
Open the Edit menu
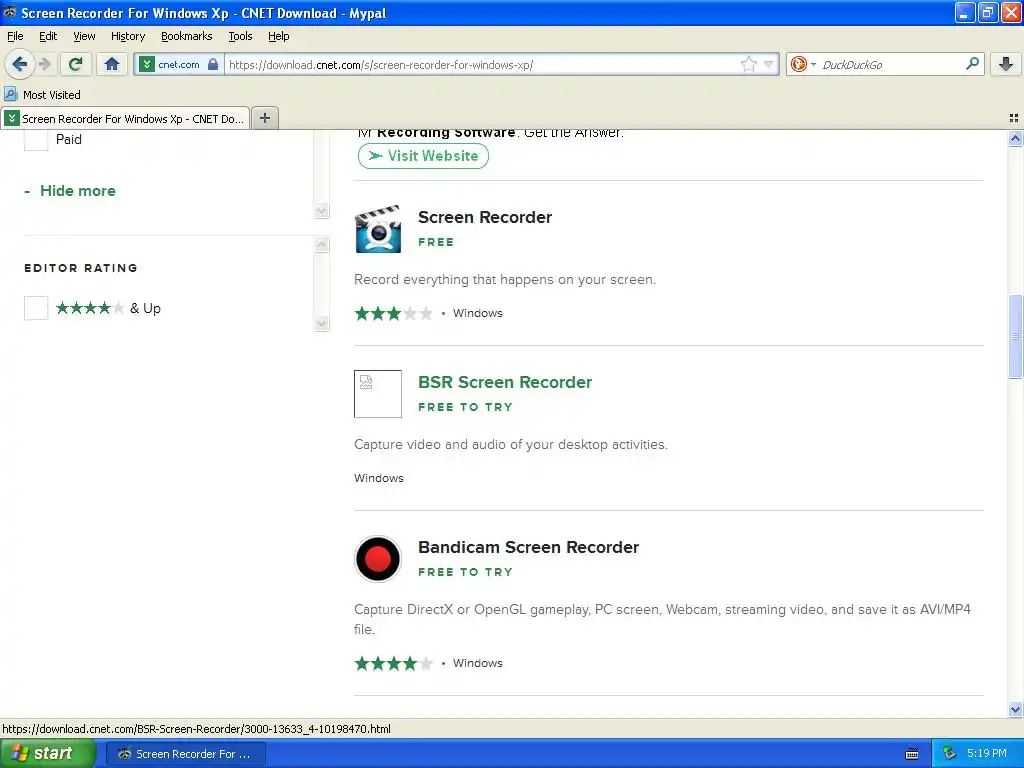(x=48, y=37)
